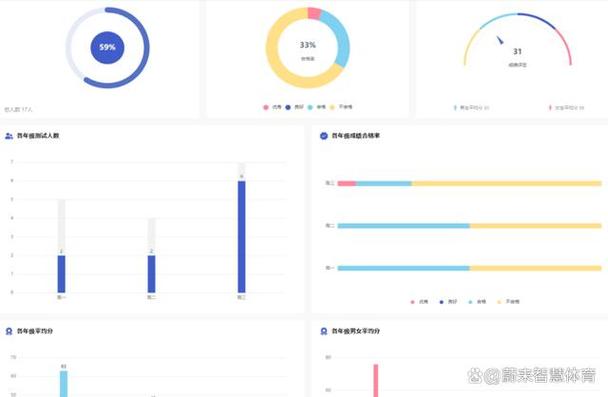
Task: Click the tallest 高三 blue bar in test count chart
Action: click(241, 237)
